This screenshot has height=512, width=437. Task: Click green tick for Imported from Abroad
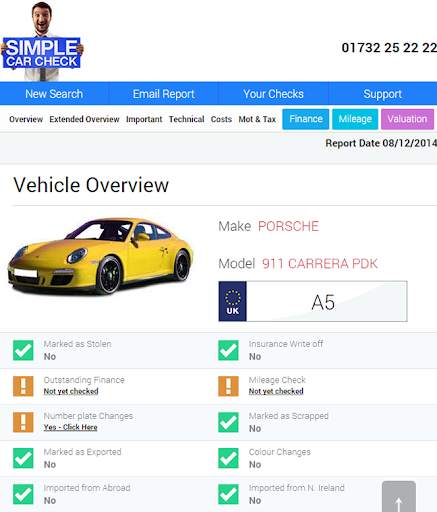click(23, 494)
